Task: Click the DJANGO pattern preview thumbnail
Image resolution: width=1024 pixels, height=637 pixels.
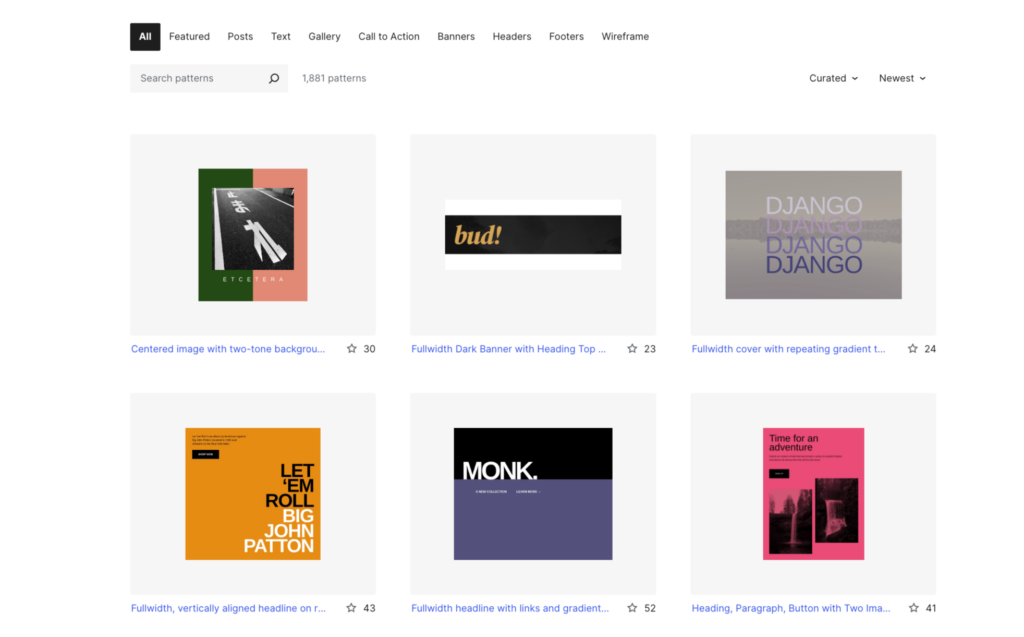Action: (813, 235)
